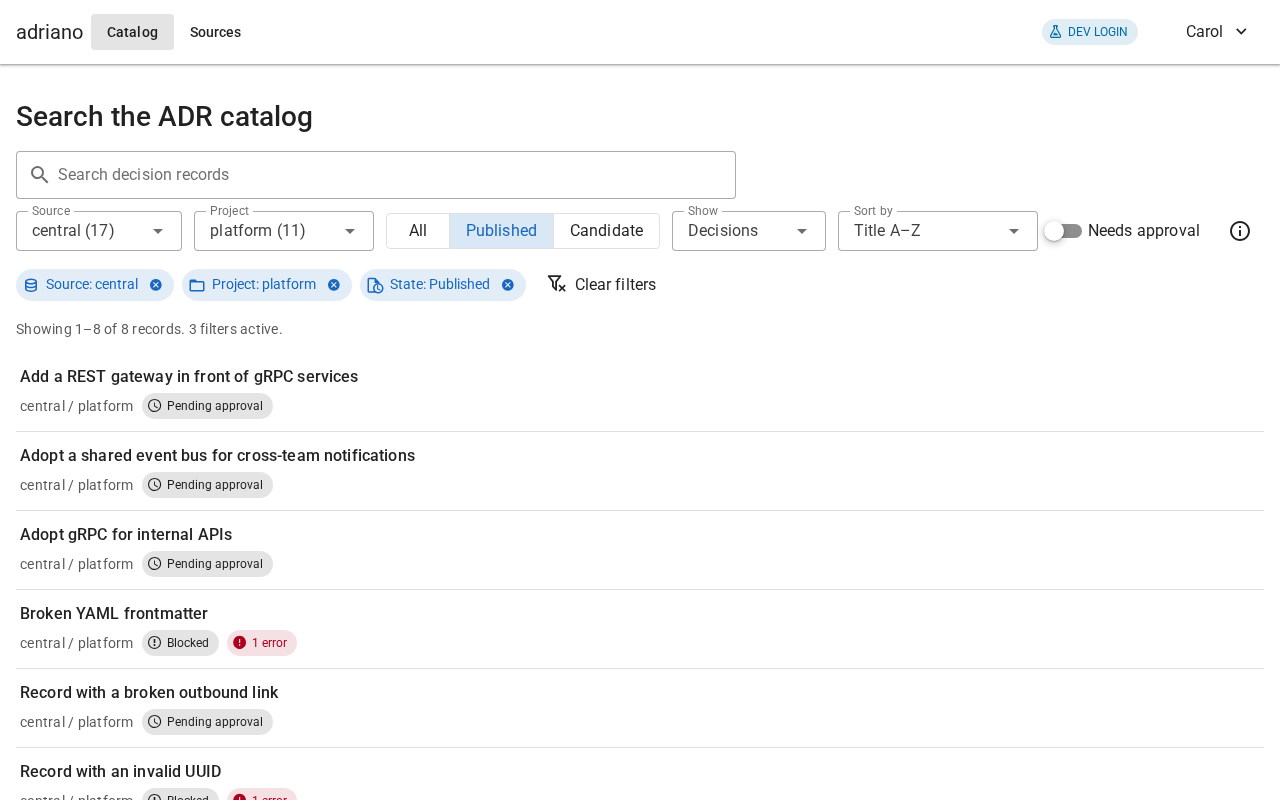Expand the Carol user menu
1280x800 pixels.
[x=1217, y=32]
